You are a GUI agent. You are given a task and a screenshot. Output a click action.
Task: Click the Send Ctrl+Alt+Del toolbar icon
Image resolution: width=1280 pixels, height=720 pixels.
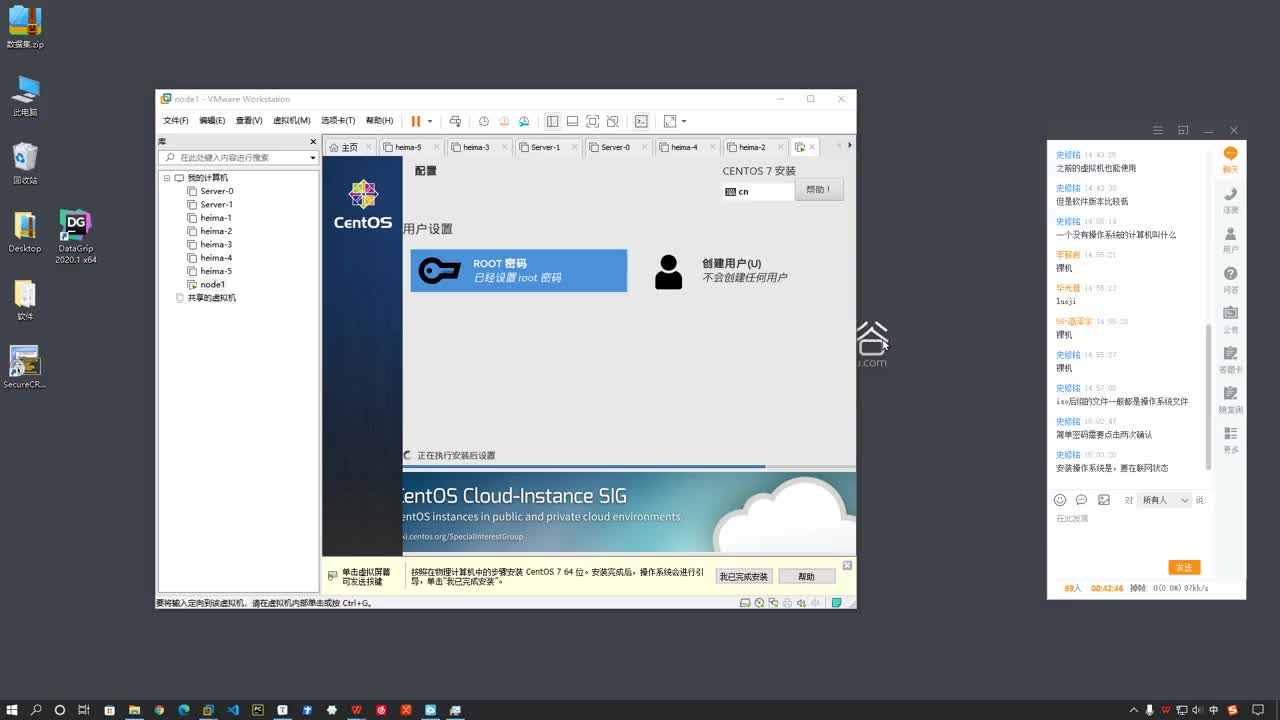coord(455,121)
